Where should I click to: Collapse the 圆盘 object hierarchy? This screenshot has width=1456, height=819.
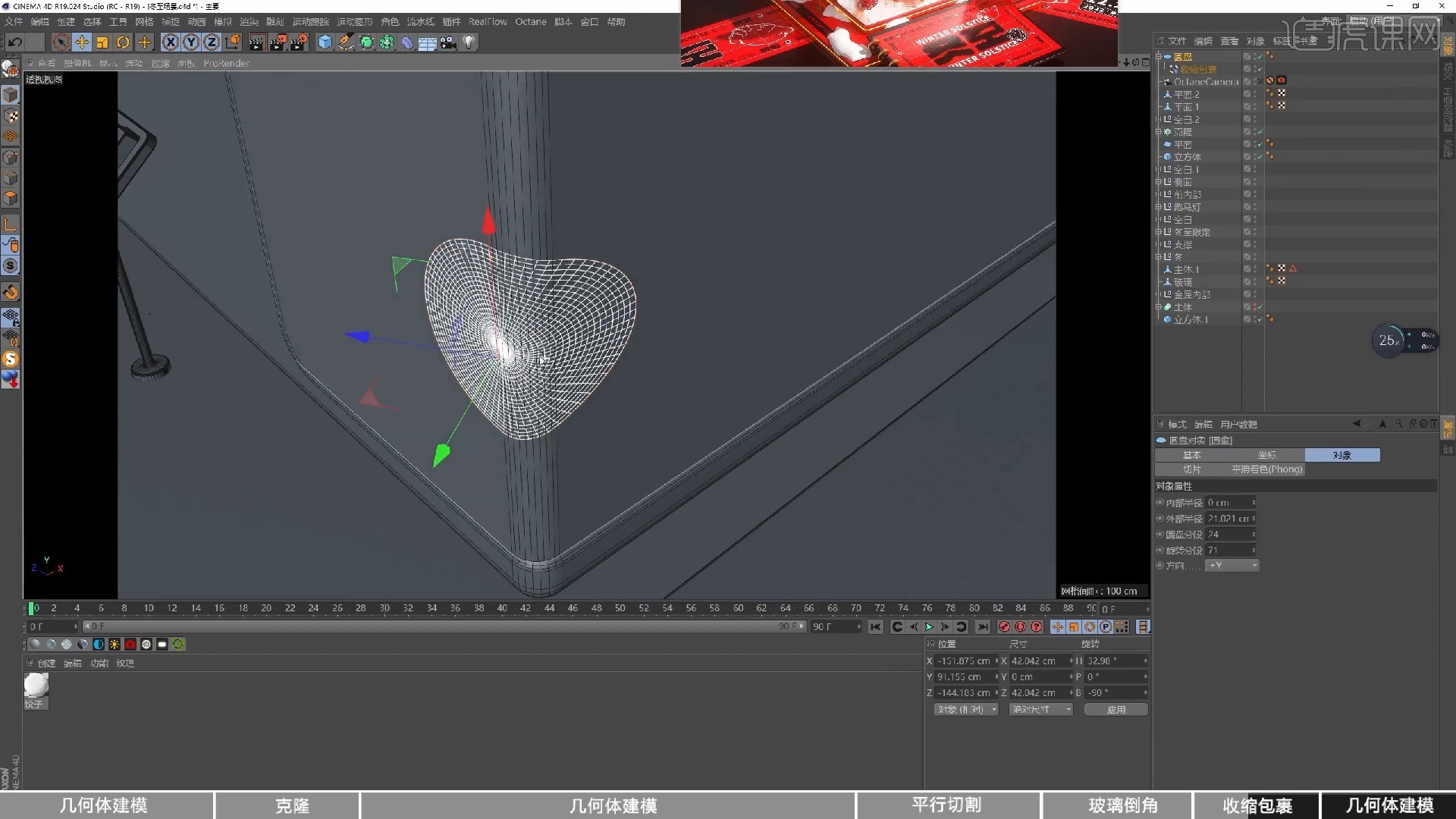pos(1159,57)
